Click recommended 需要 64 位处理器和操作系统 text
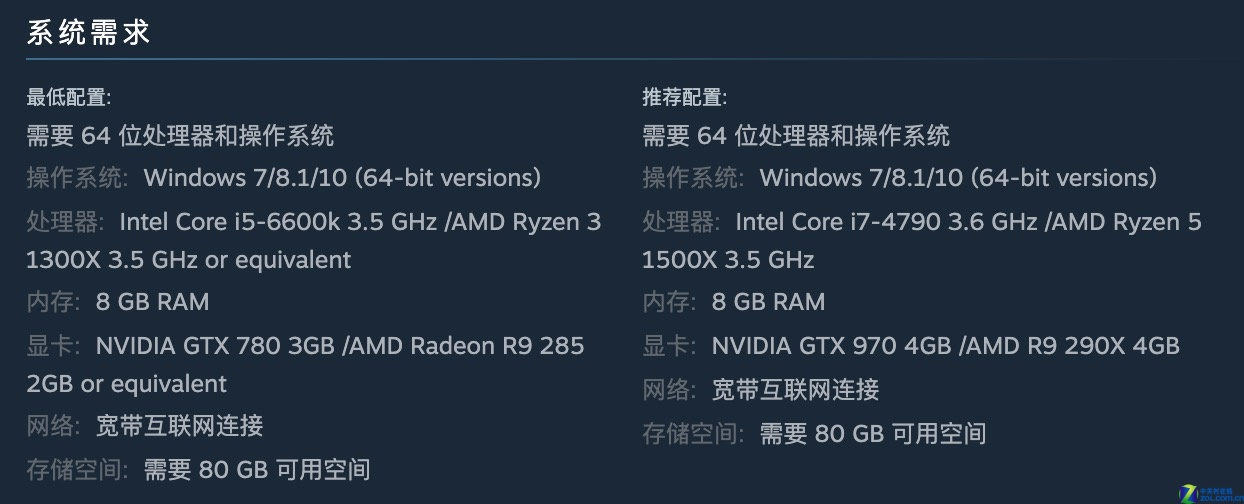 click(x=796, y=135)
